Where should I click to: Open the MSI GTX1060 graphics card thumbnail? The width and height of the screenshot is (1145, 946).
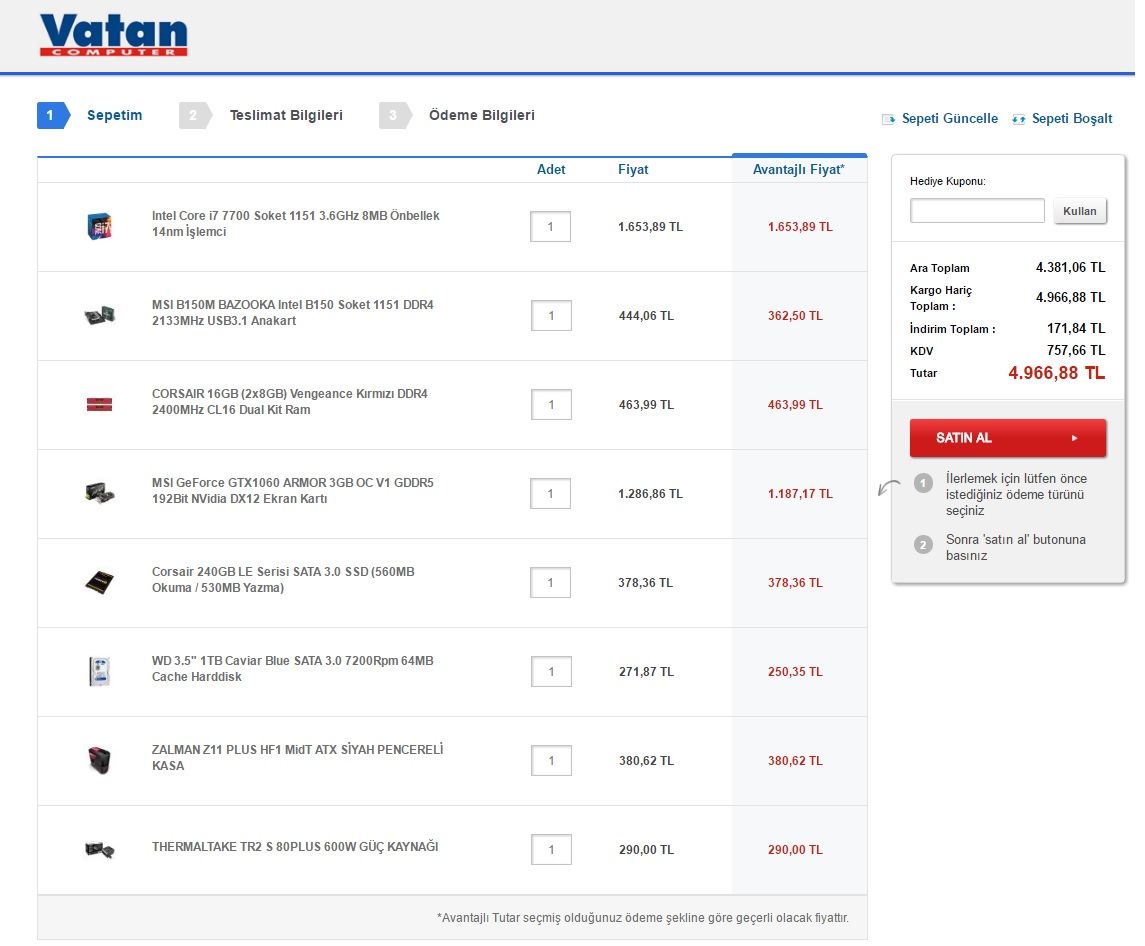click(99, 493)
